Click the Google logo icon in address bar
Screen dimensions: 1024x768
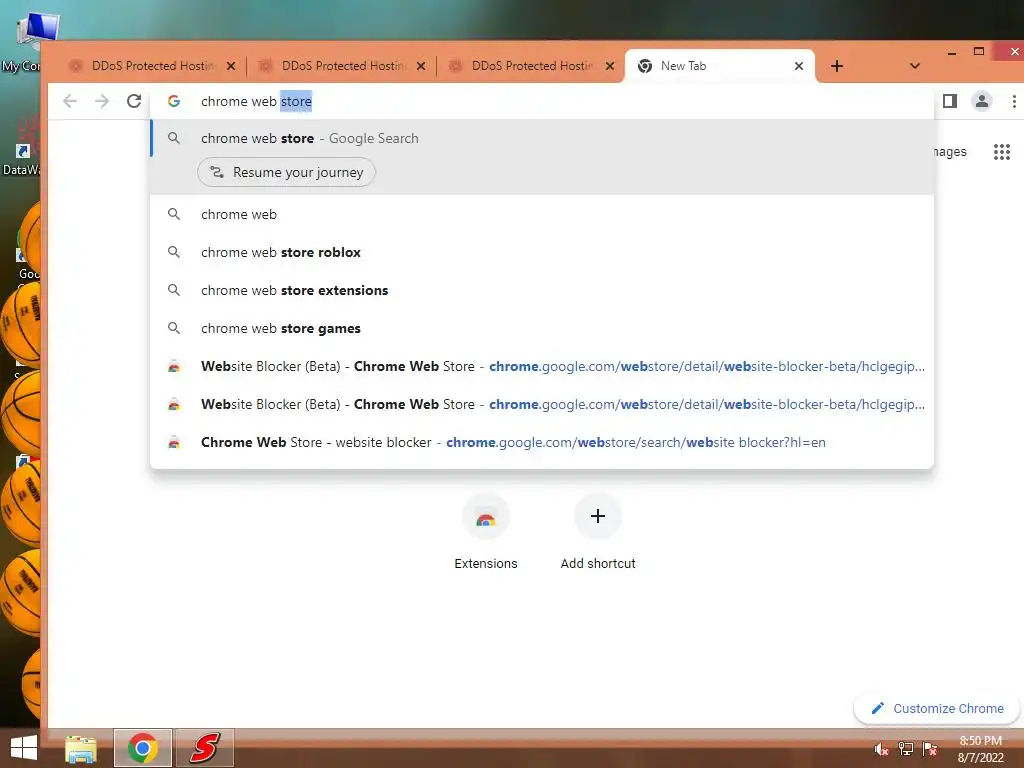click(174, 101)
